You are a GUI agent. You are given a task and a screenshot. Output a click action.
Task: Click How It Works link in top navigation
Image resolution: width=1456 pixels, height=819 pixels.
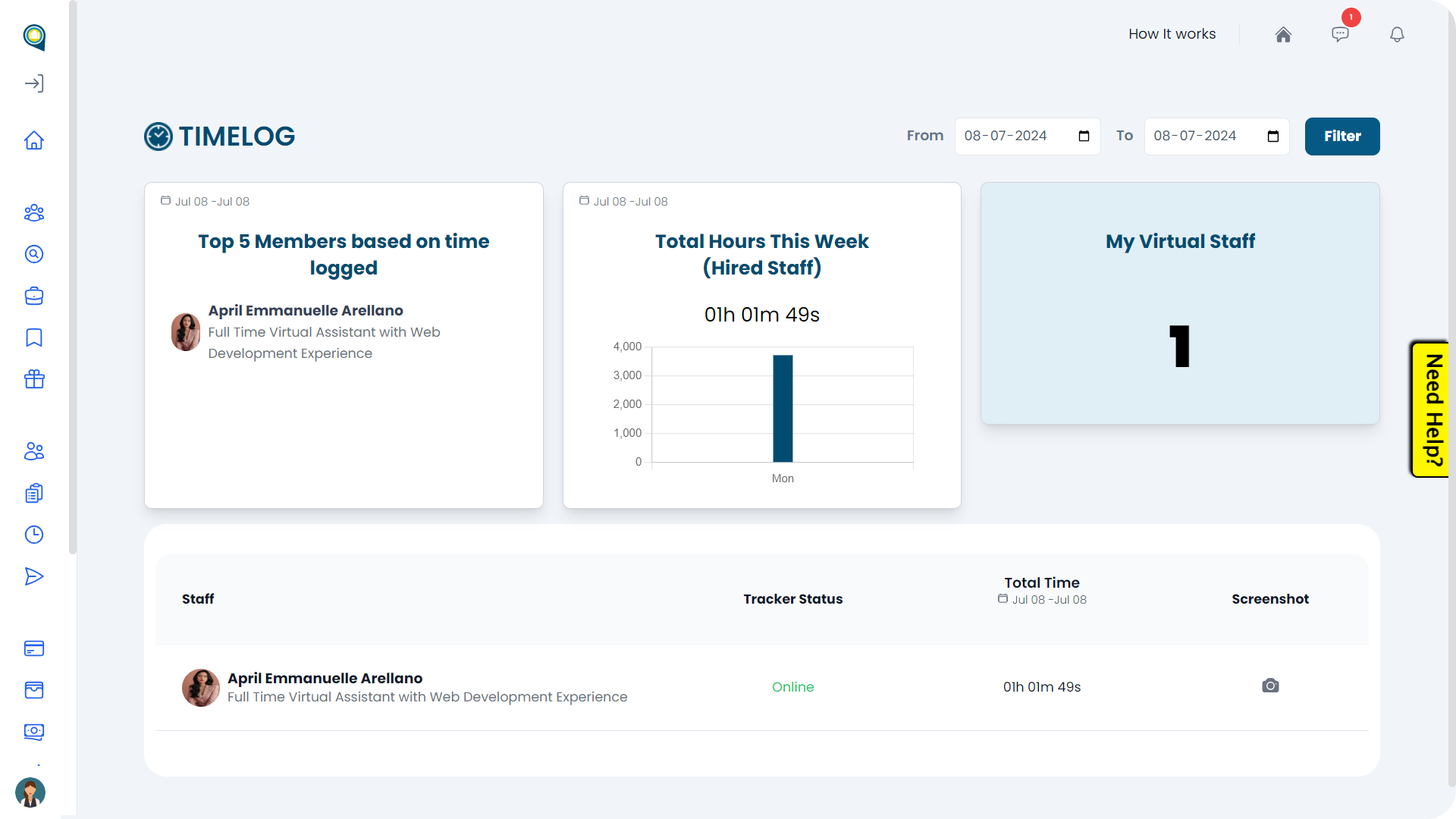point(1171,34)
